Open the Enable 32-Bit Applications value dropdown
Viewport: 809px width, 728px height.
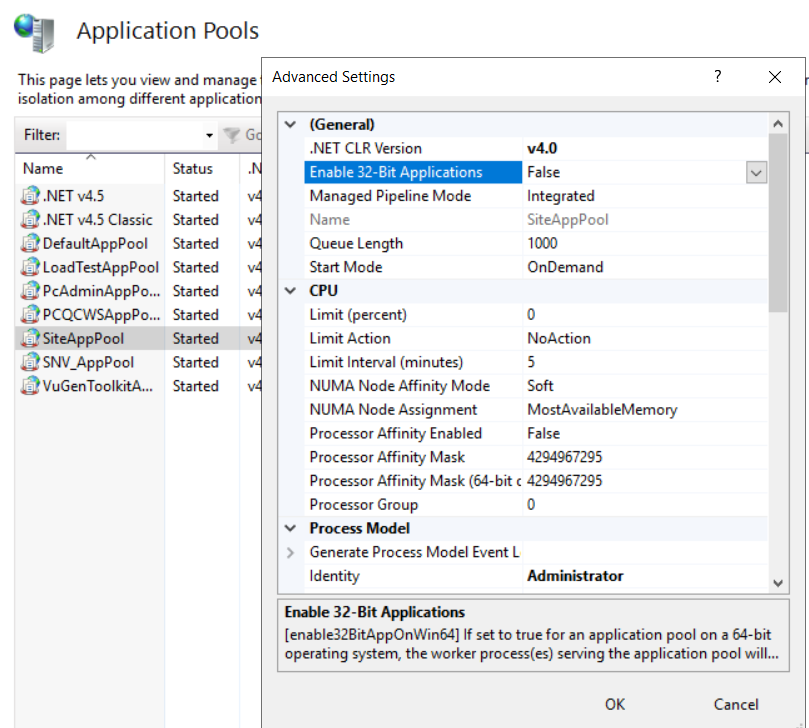[756, 172]
